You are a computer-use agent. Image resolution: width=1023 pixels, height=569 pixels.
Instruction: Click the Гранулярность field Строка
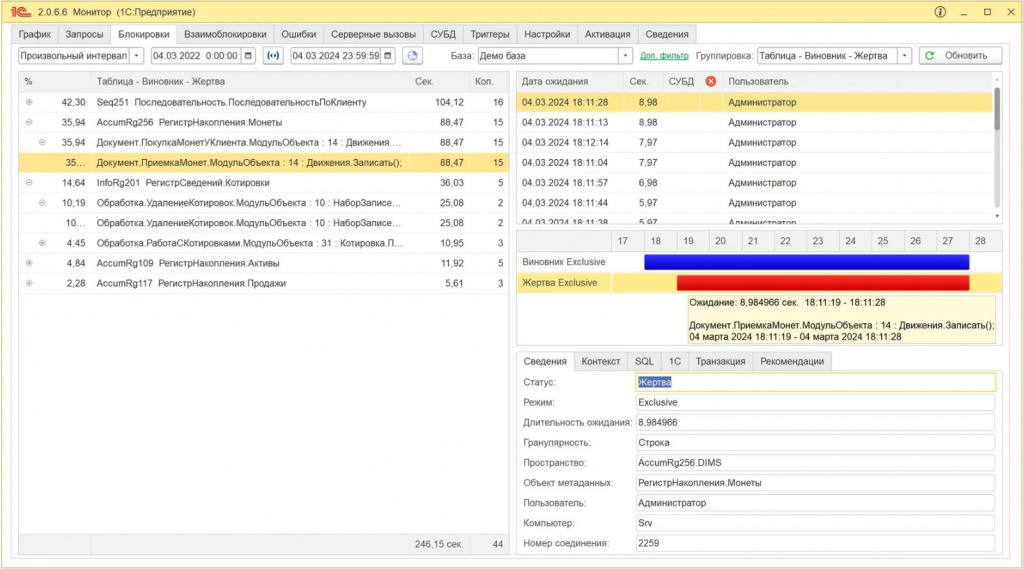click(816, 442)
